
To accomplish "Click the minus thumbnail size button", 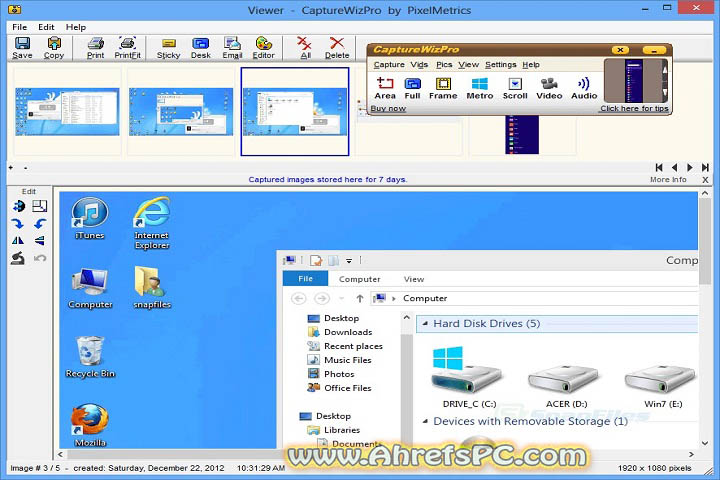I will pyautogui.click(x=25, y=168).
